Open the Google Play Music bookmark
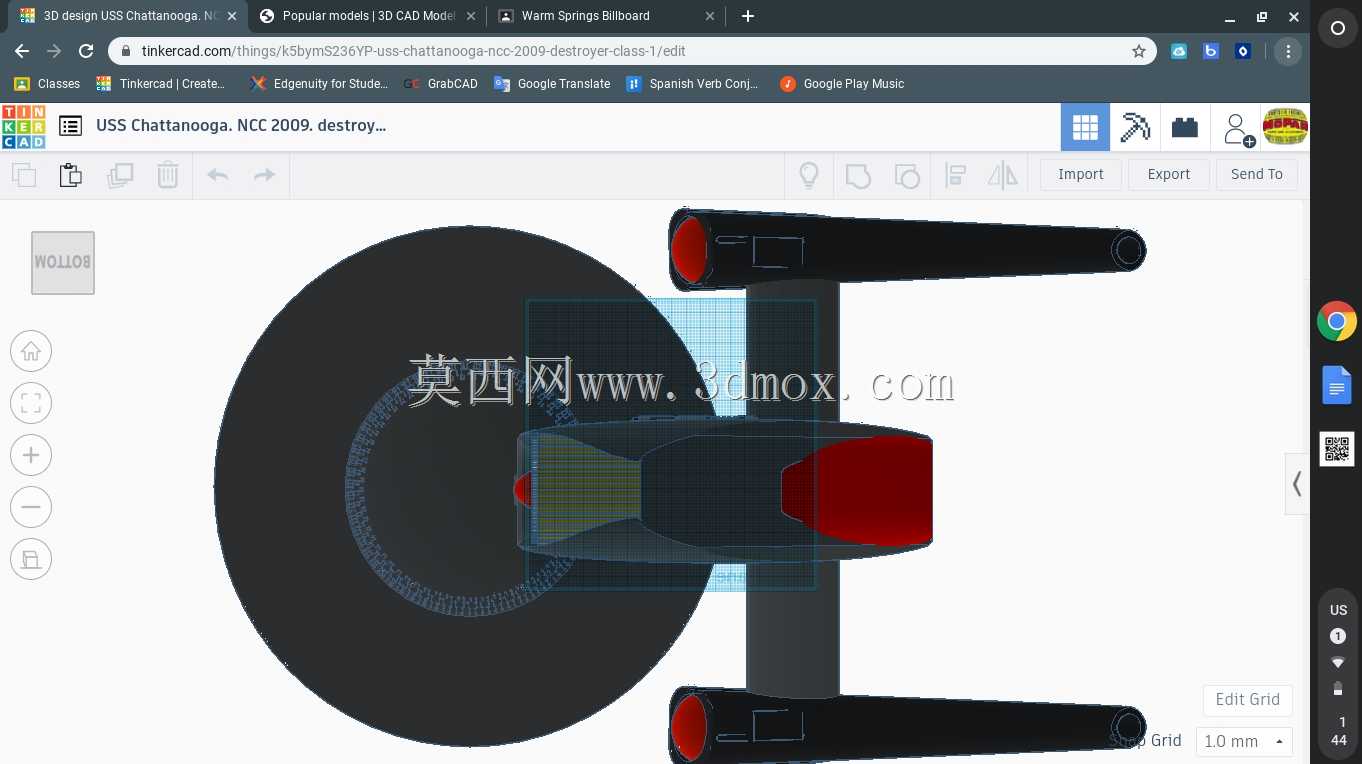The height and width of the screenshot is (764, 1362). coord(842,84)
